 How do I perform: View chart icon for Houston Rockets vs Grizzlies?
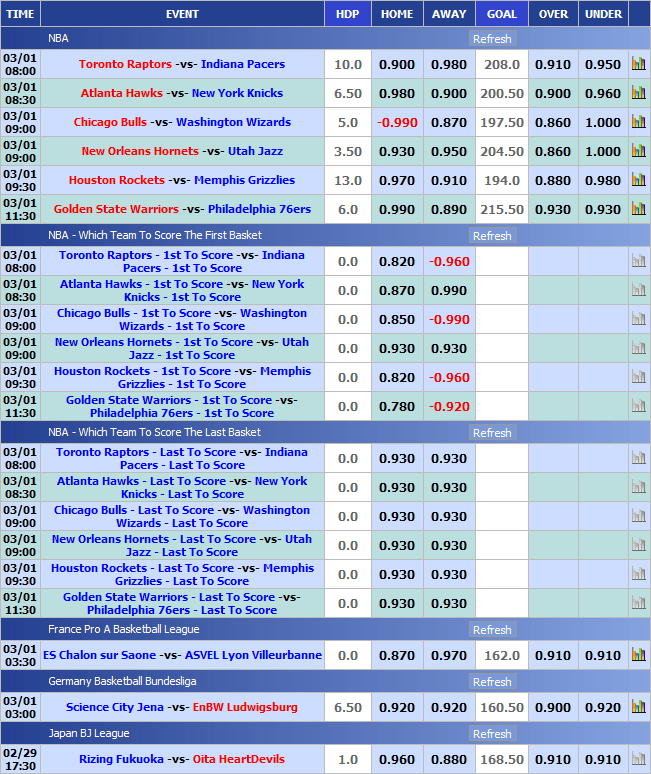pyautogui.click(x=638, y=180)
